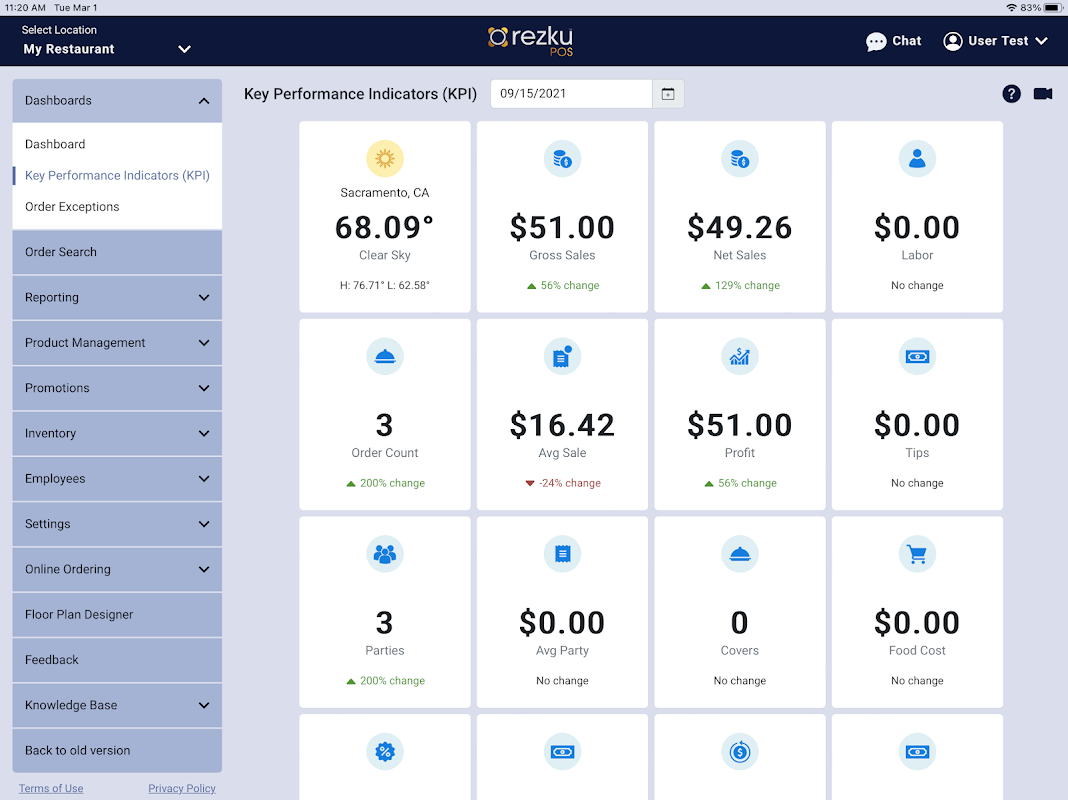Open the Select Location dropdown
The height and width of the screenshot is (800, 1068).
[x=106, y=41]
